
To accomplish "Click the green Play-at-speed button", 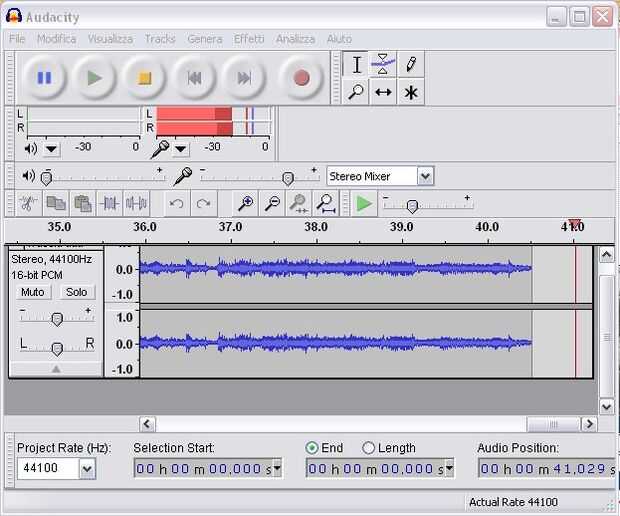I will coord(363,204).
